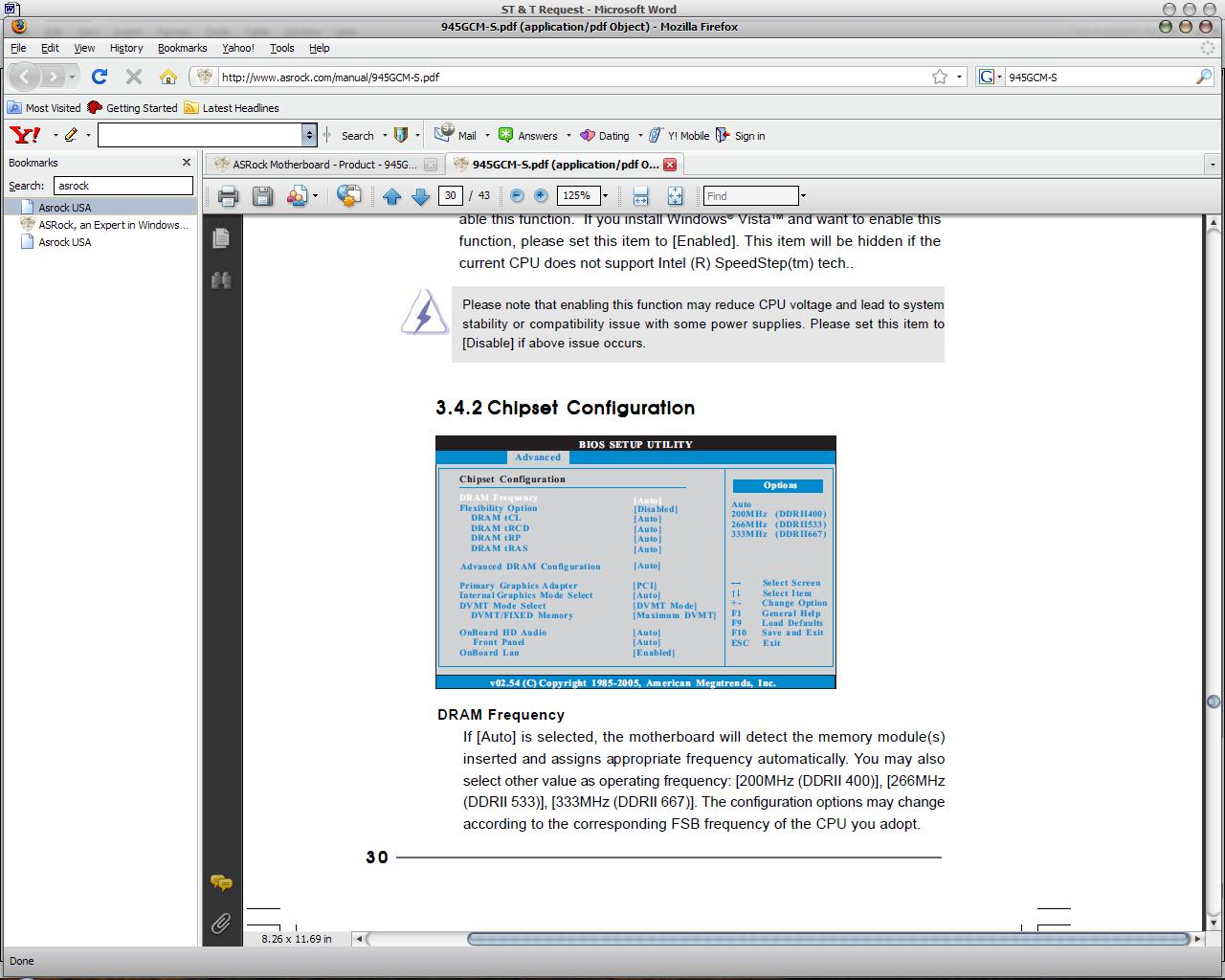Screen dimensions: 1225x980
Task: Open the File menu
Action: click(18, 48)
